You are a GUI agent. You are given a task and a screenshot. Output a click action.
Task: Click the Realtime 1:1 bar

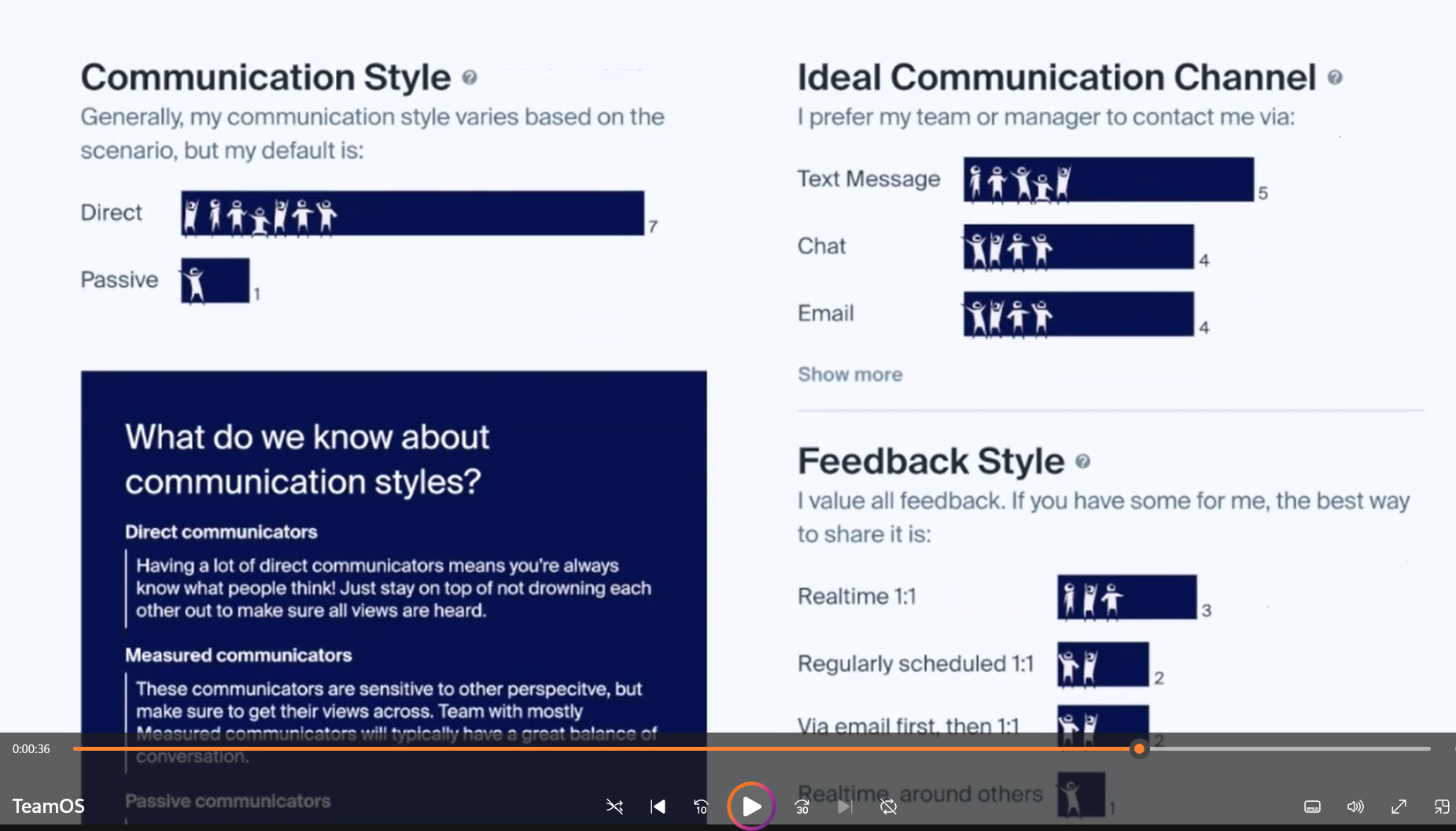1126,596
